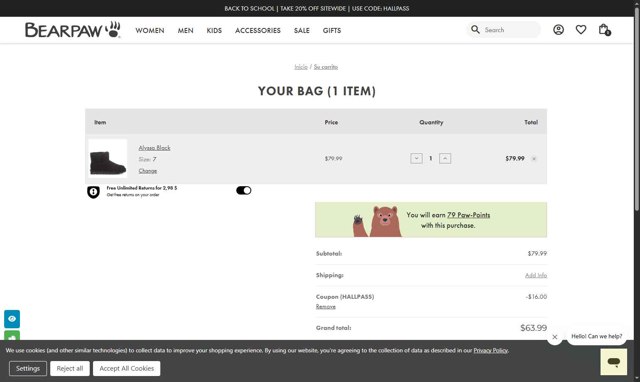The width and height of the screenshot is (640, 382).
Task: Click the coupon discount -$16.00
Action: [536, 297]
